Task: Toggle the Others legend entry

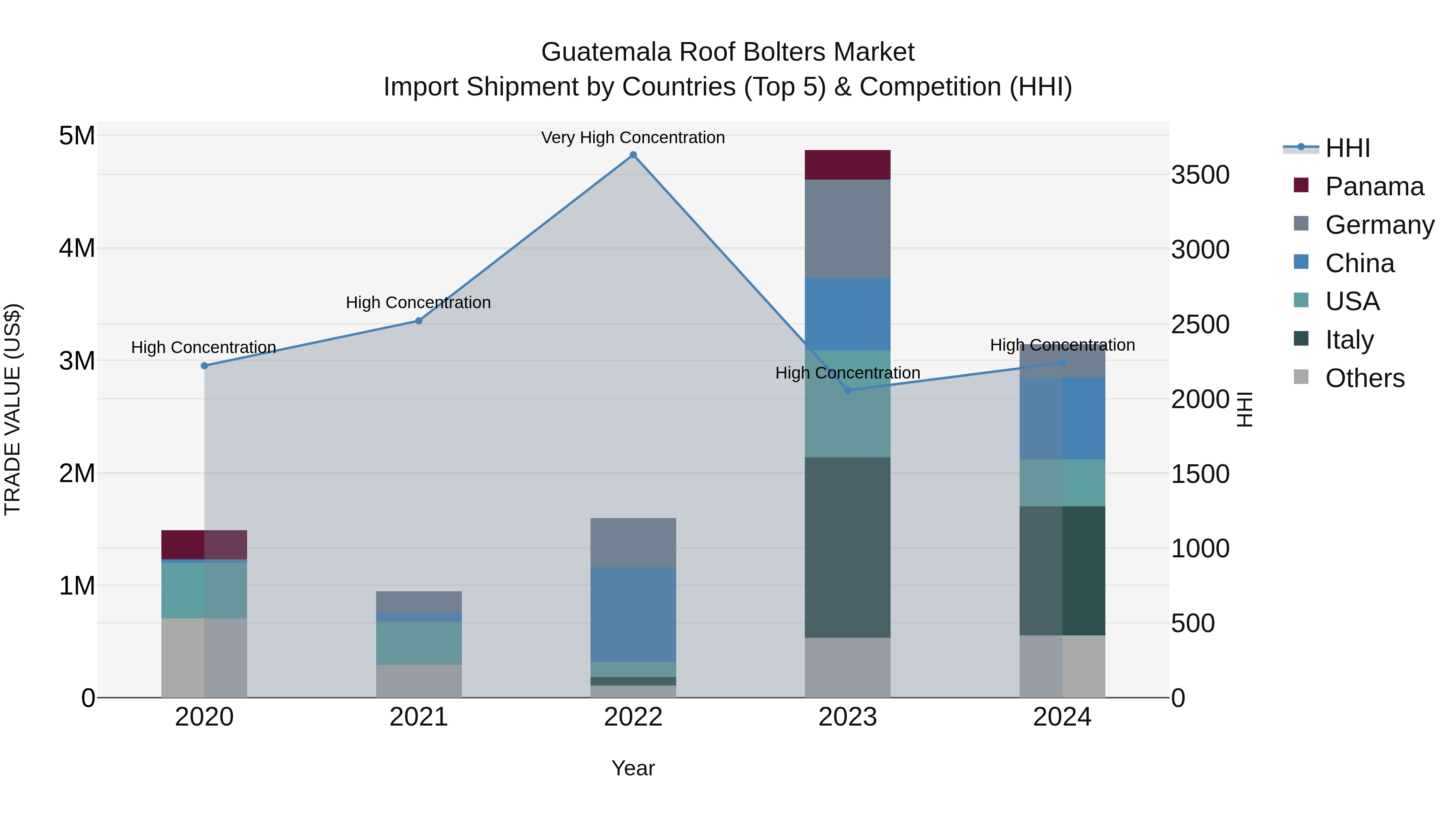Action: [x=1349, y=378]
